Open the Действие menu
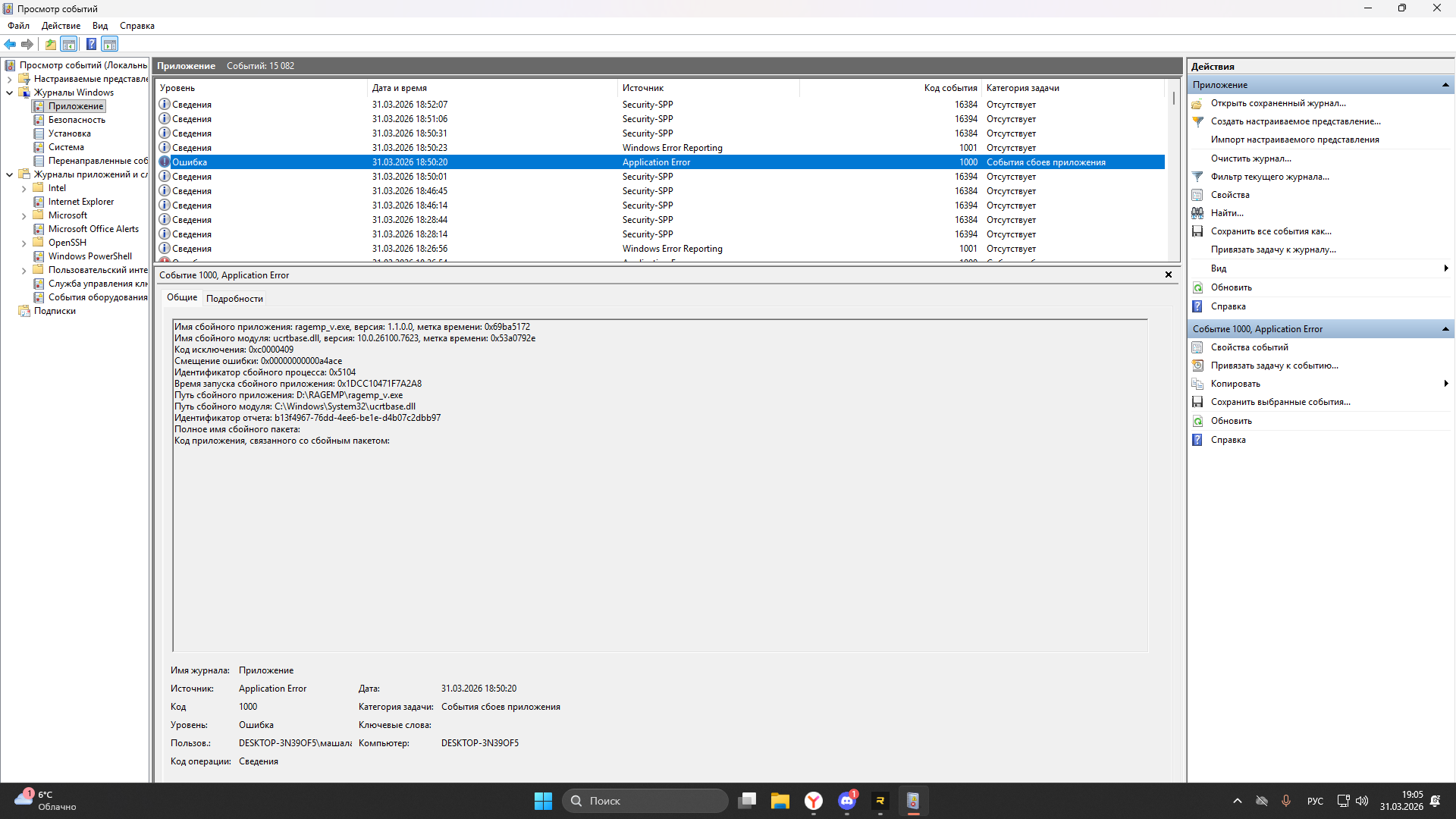The width and height of the screenshot is (1456, 819). [x=61, y=26]
